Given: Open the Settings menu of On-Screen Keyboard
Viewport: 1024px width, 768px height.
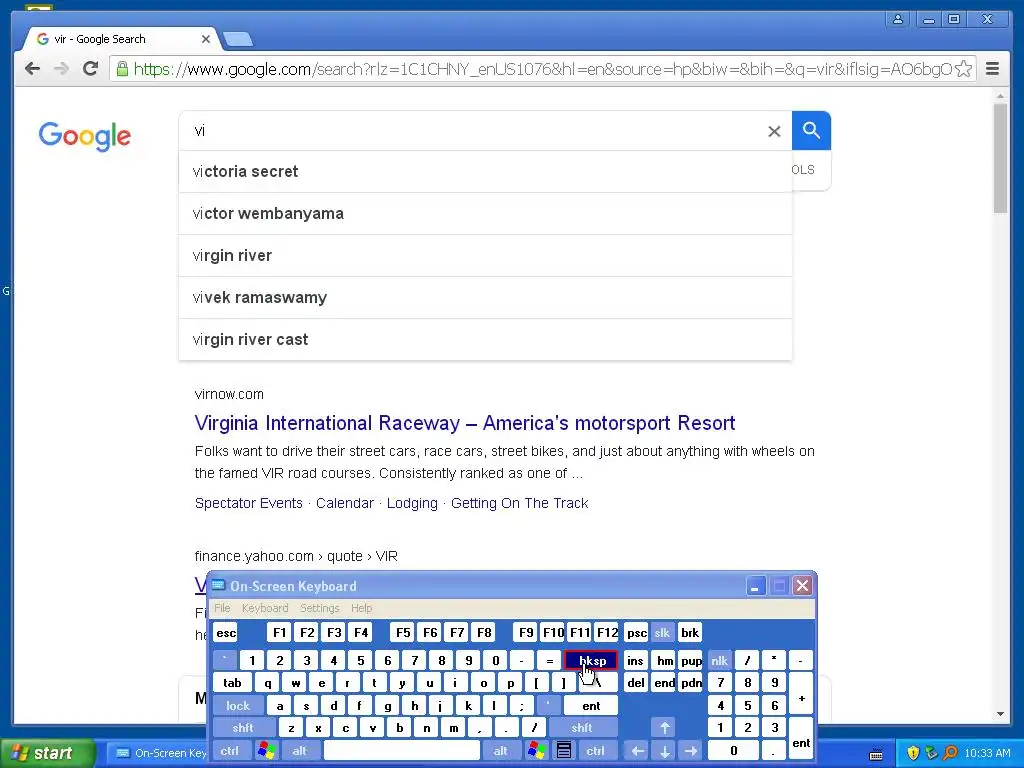Looking at the screenshot, I should tap(319, 608).
